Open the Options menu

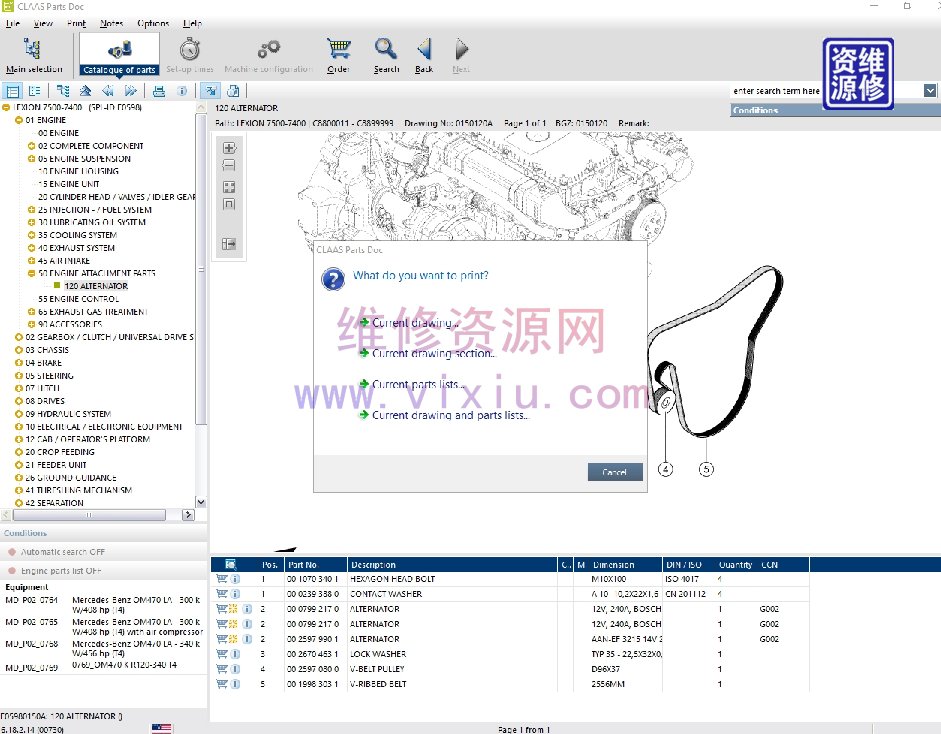(x=153, y=23)
